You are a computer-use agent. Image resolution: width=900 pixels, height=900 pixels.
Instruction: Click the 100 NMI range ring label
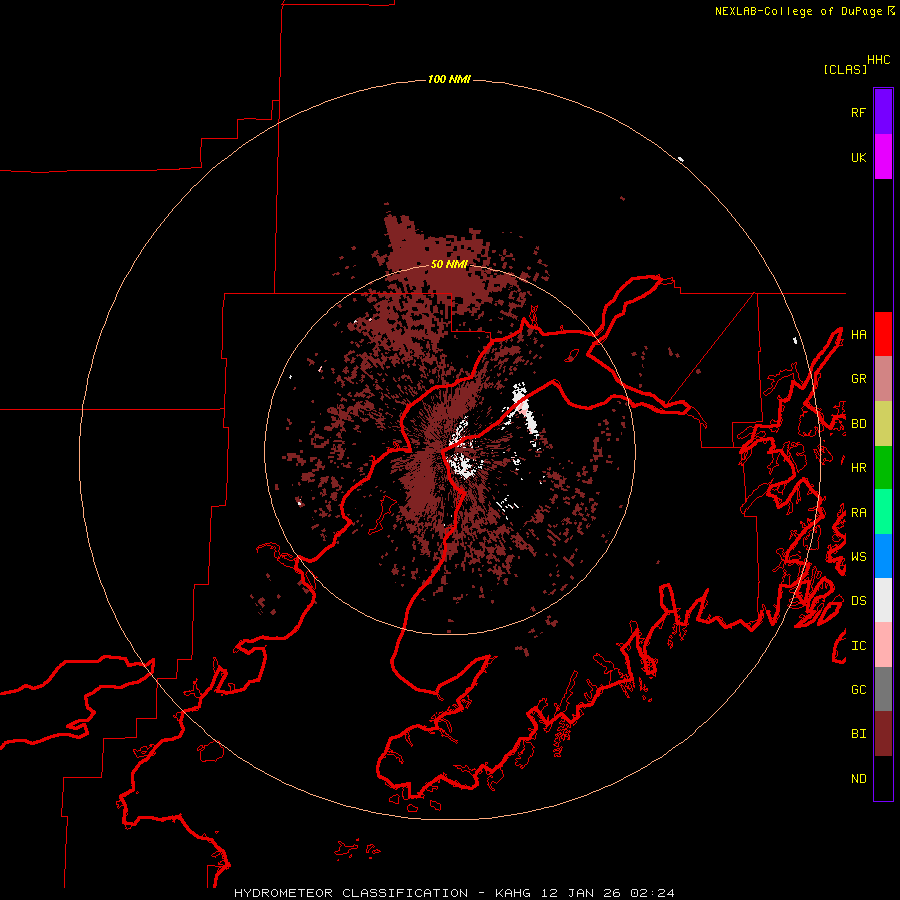[449, 79]
